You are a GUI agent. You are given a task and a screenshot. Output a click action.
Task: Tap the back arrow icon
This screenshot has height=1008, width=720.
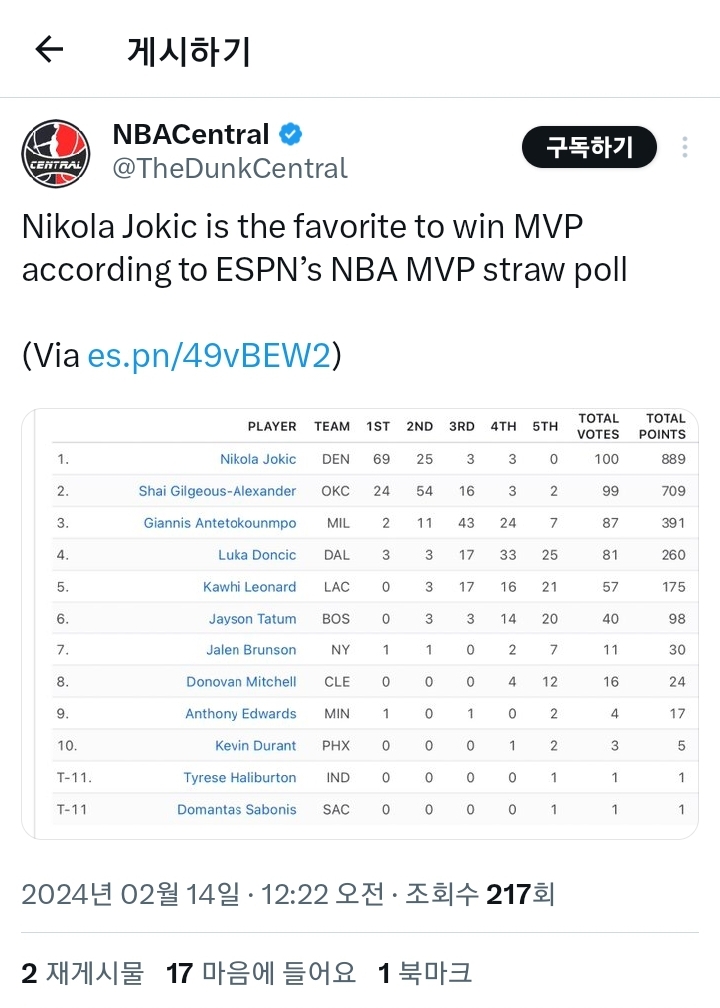coord(49,50)
